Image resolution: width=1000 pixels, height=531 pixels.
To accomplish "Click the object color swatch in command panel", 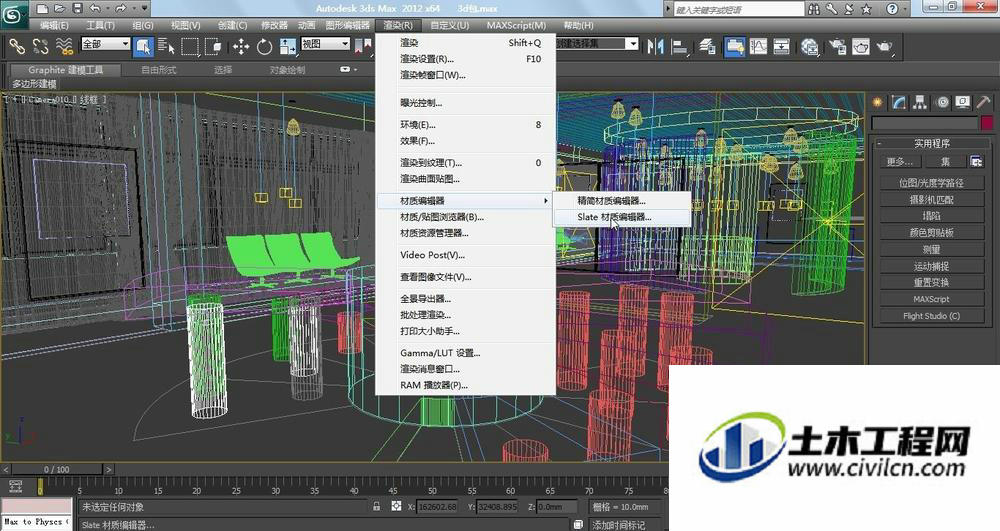I will pos(987,123).
